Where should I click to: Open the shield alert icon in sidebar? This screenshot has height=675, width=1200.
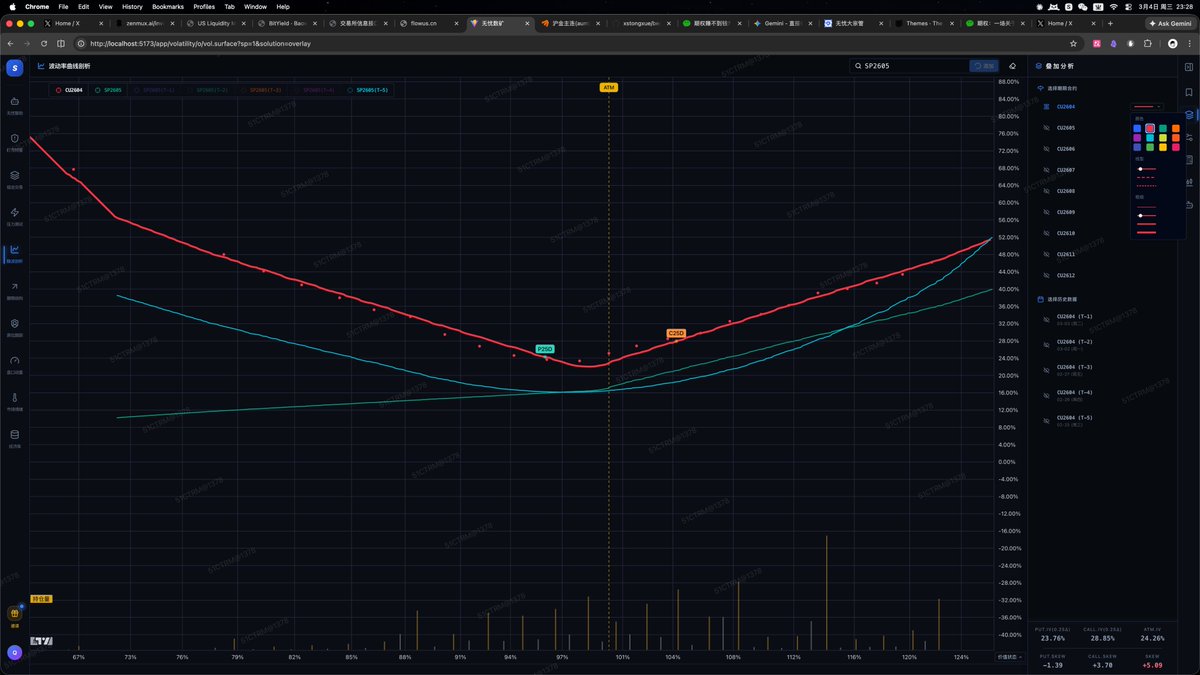coord(14,138)
